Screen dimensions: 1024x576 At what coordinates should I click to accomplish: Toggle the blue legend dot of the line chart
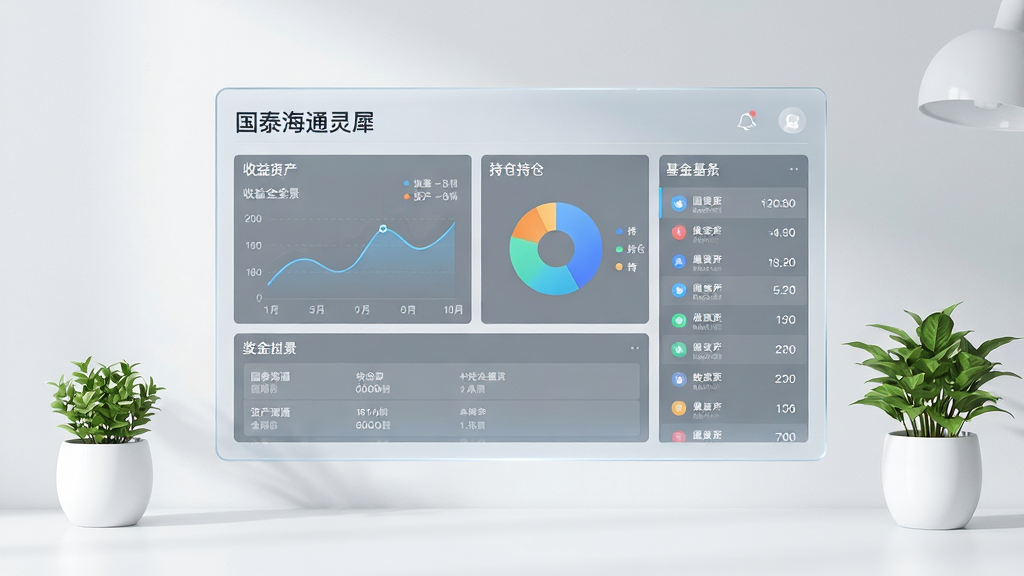(407, 184)
